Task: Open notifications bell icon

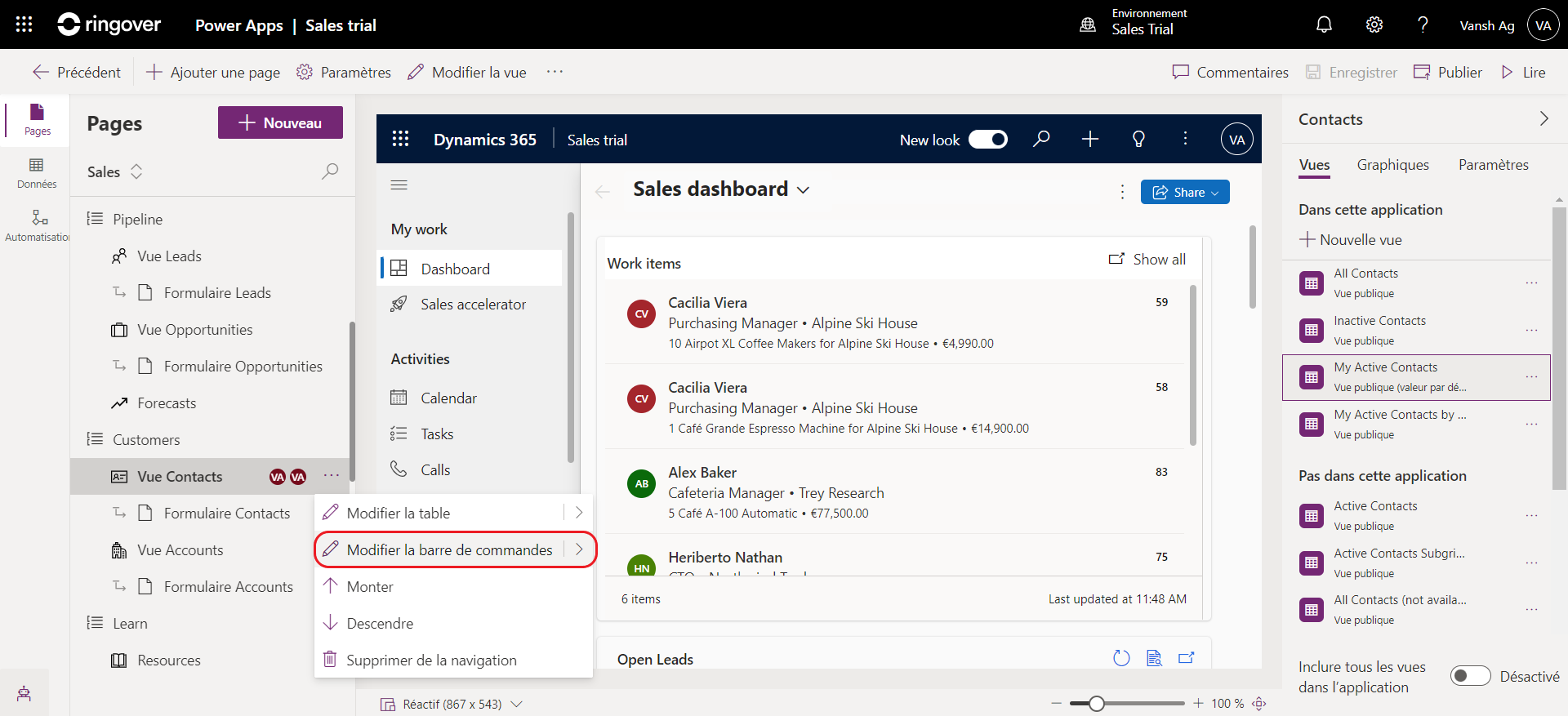Action: [x=1324, y=24]
